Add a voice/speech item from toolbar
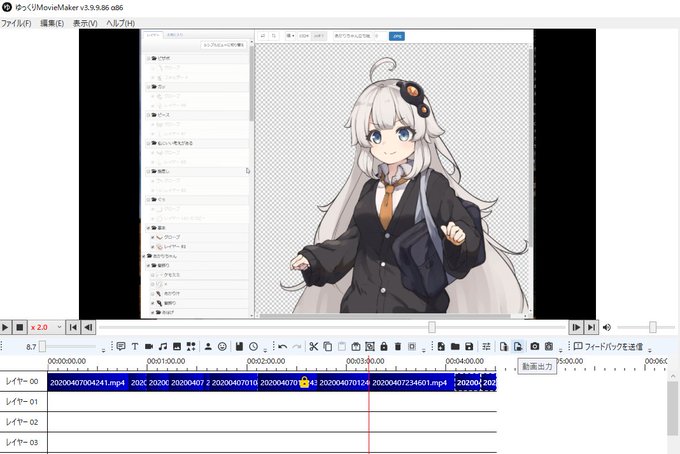 click(x=121, y=346)
